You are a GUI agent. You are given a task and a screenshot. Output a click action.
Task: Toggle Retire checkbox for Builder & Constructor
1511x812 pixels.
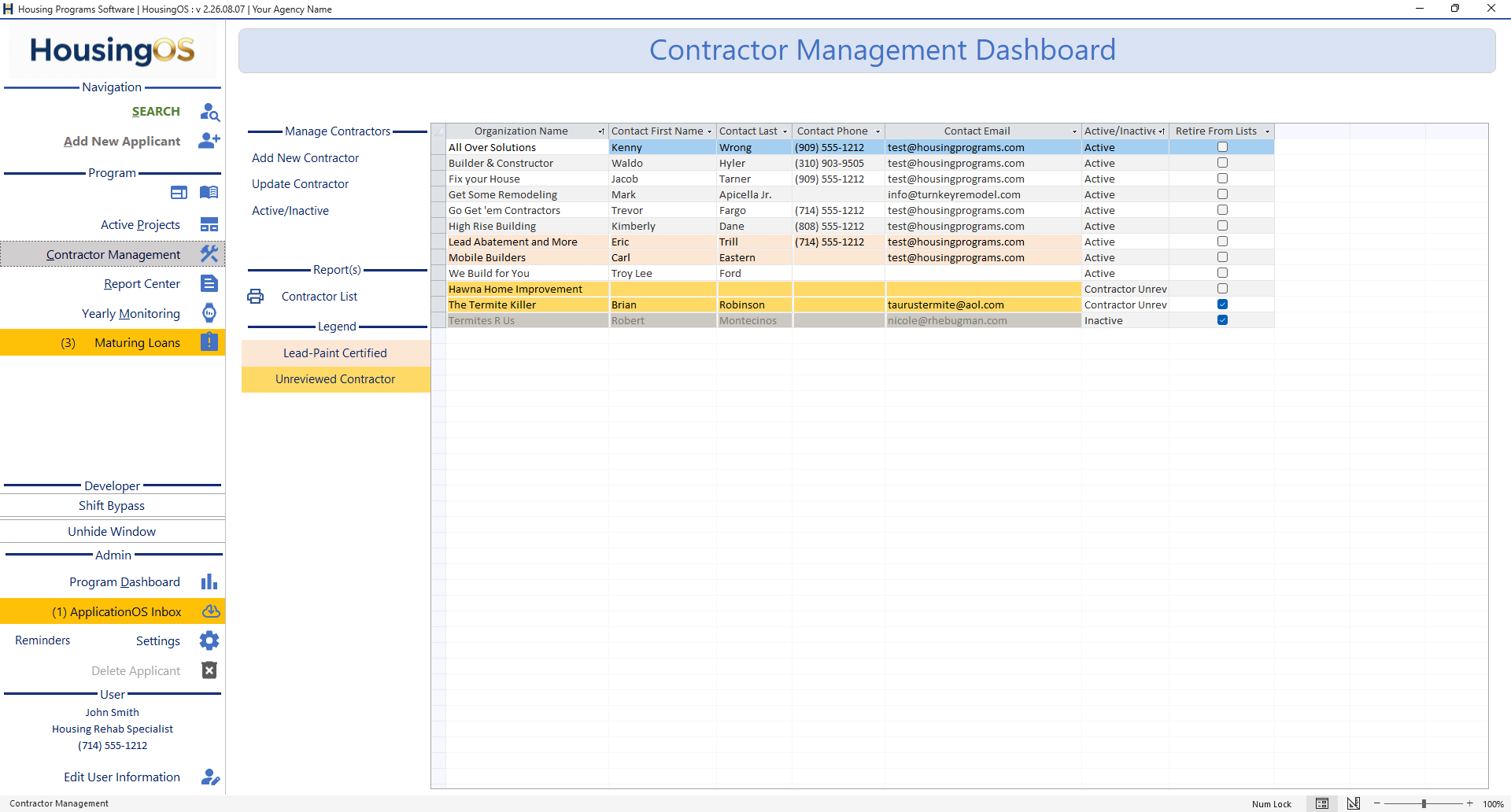click(1222, 163)
